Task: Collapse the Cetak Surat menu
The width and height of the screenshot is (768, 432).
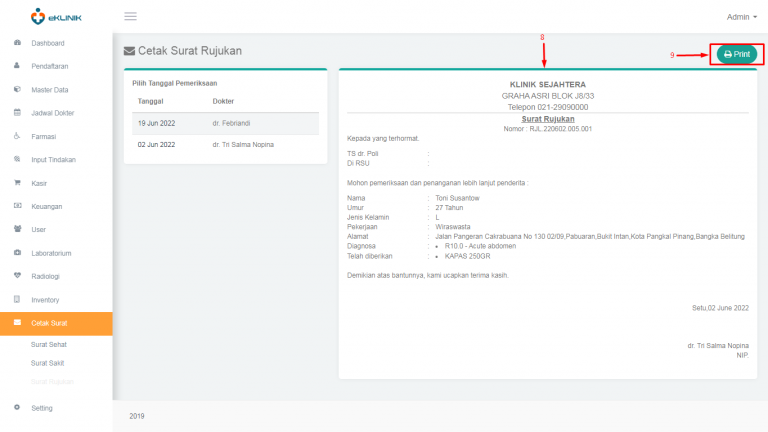Action: click(x=56, y=323)
